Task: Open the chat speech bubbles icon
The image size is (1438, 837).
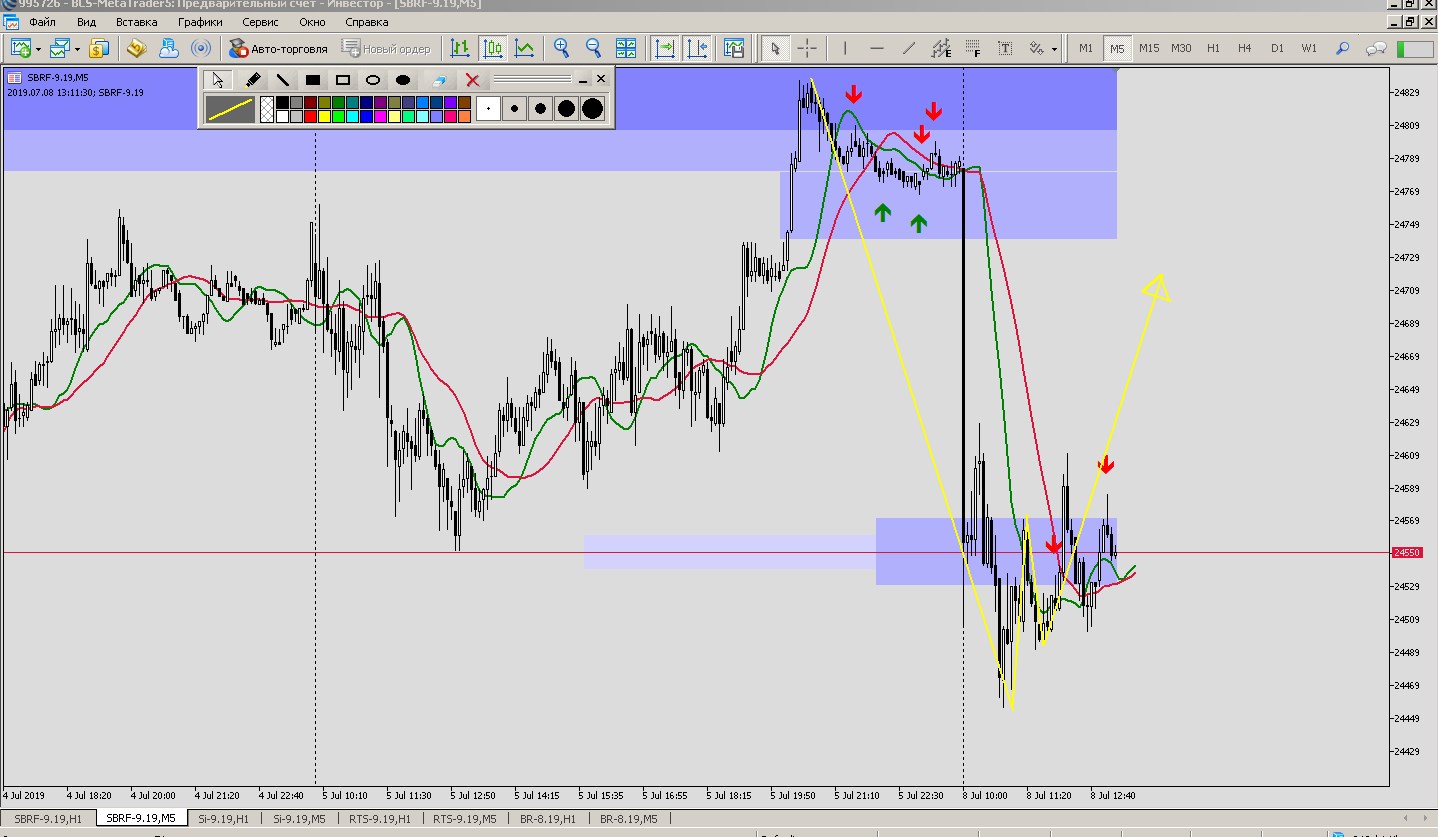Action: [x=1376, y=48]
